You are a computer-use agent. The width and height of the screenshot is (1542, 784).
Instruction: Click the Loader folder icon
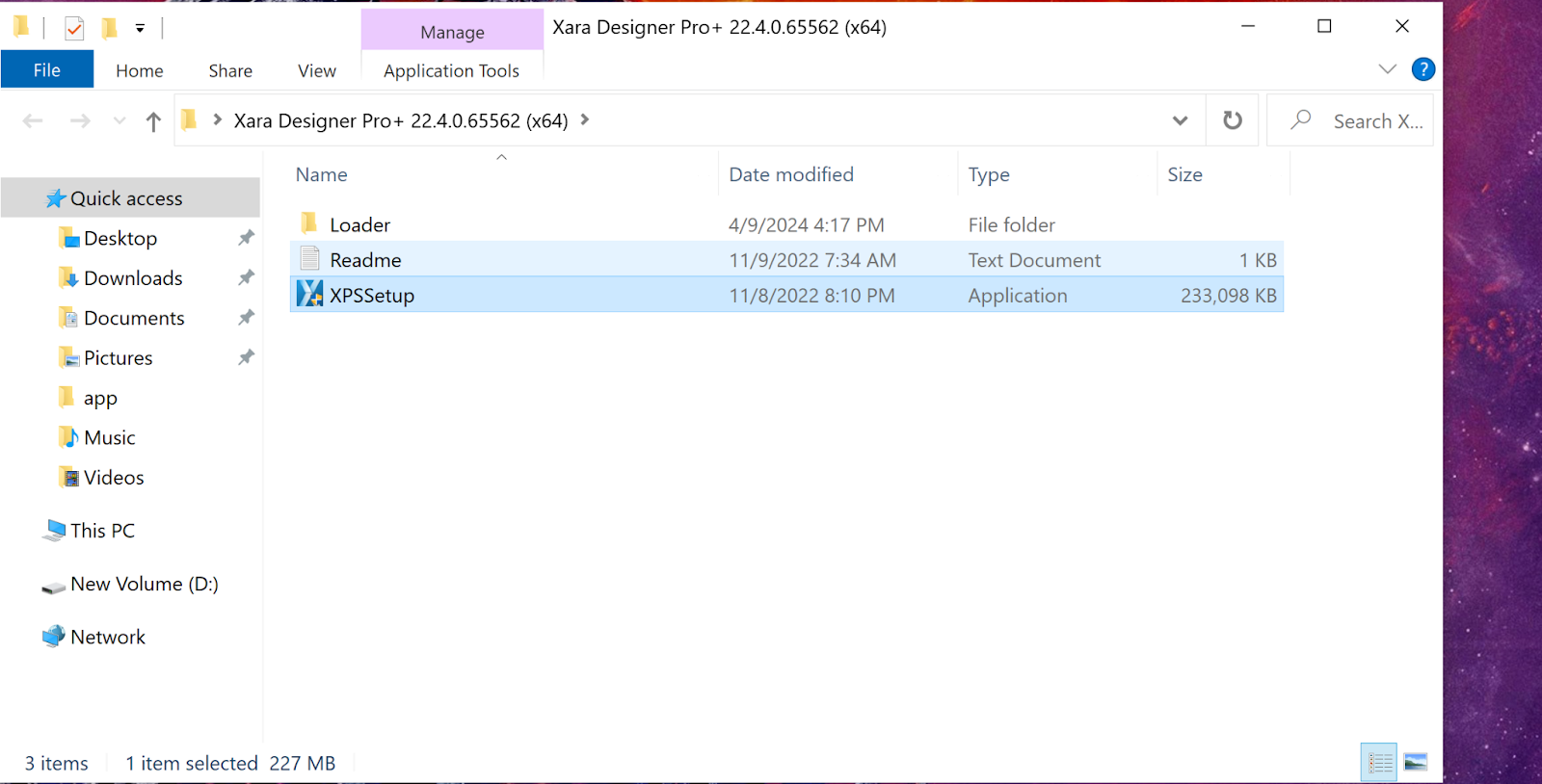click(309, 223)
